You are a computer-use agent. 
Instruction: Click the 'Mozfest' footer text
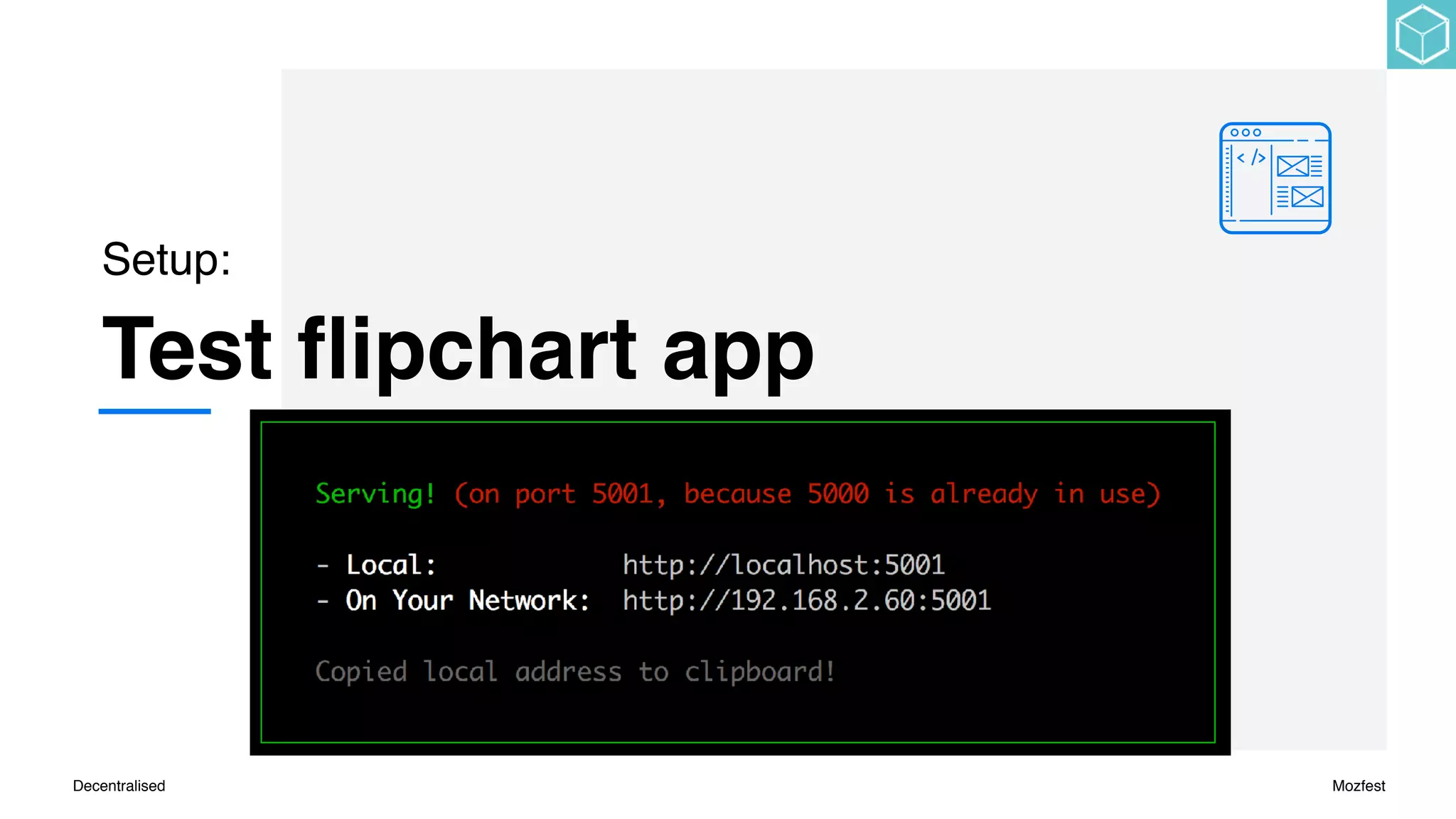(x=1358, y=786)
